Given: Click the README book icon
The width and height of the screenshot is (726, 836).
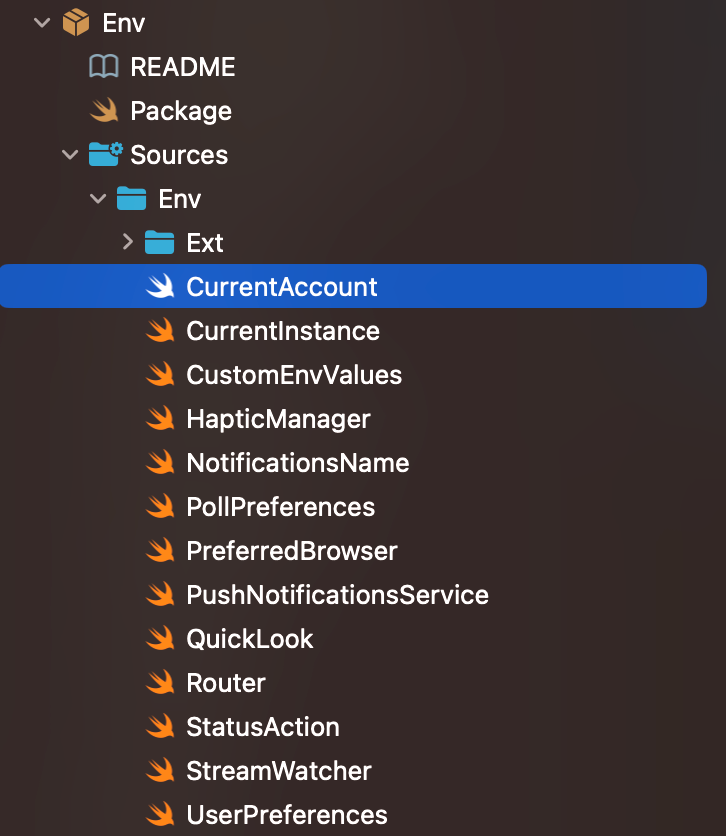Looking at the screenshot, I should [x=103, y=67].
